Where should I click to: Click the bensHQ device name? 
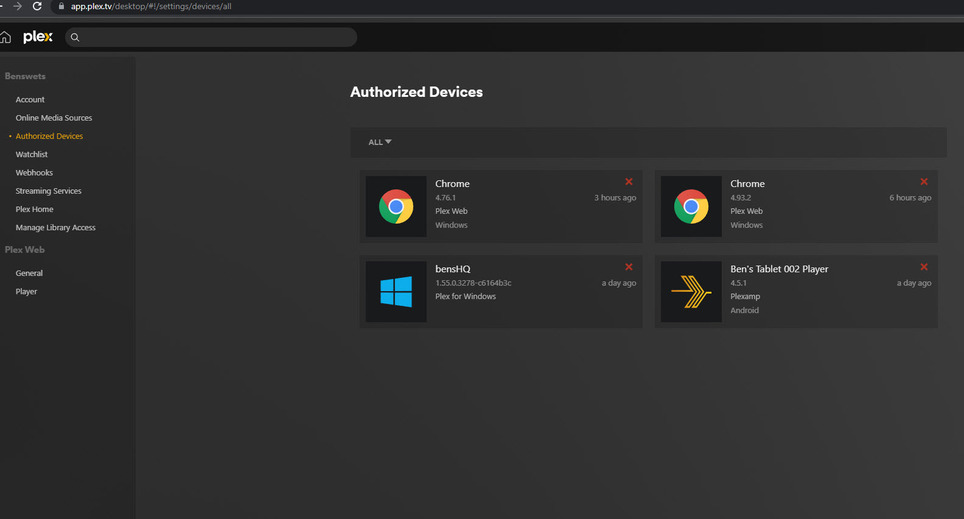click(452, 269)
